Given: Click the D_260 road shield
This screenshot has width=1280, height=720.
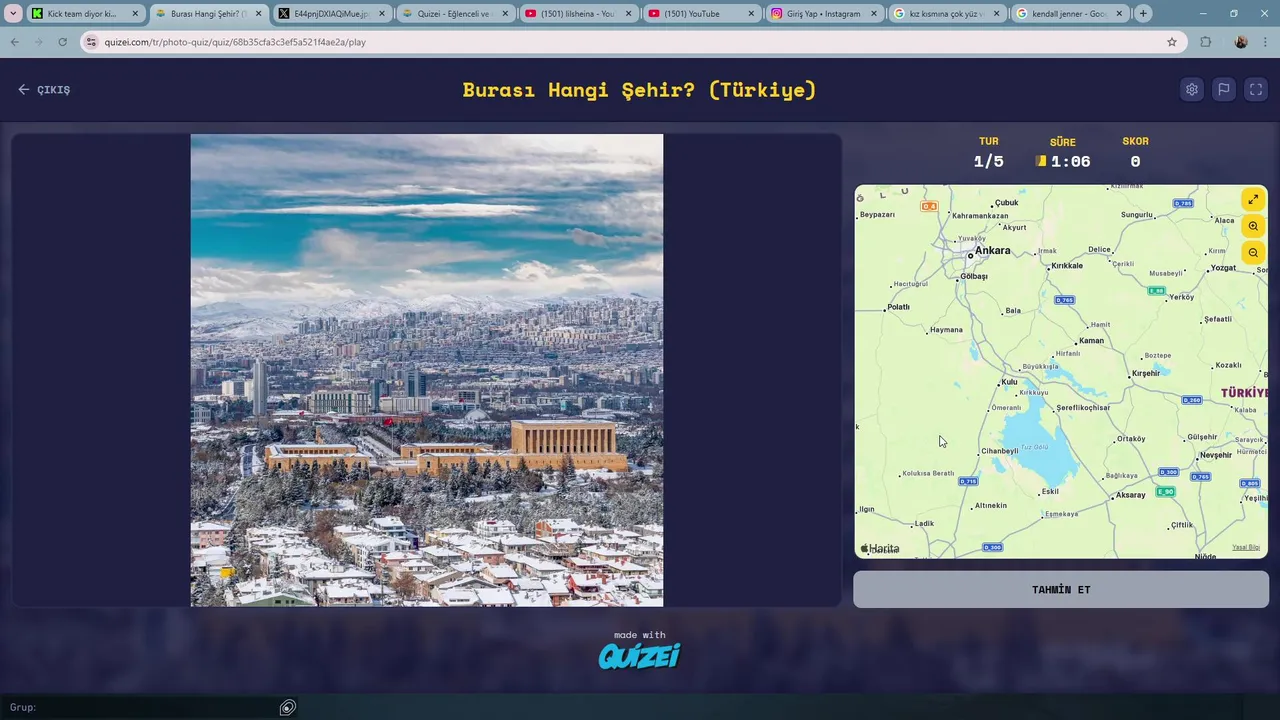Looking at the screenshot, I should click(x=1192, y=400).
